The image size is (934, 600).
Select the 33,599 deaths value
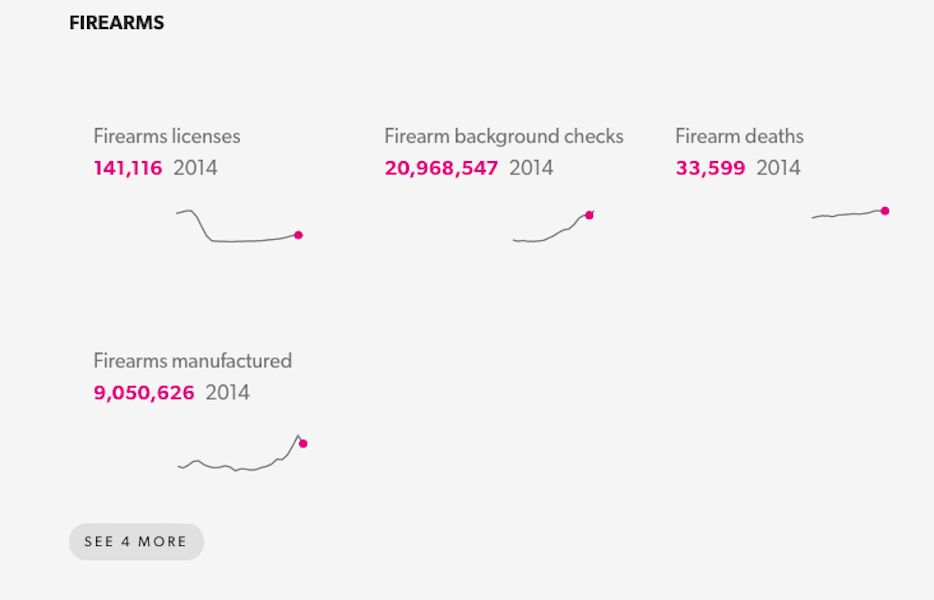click(710, 168)
